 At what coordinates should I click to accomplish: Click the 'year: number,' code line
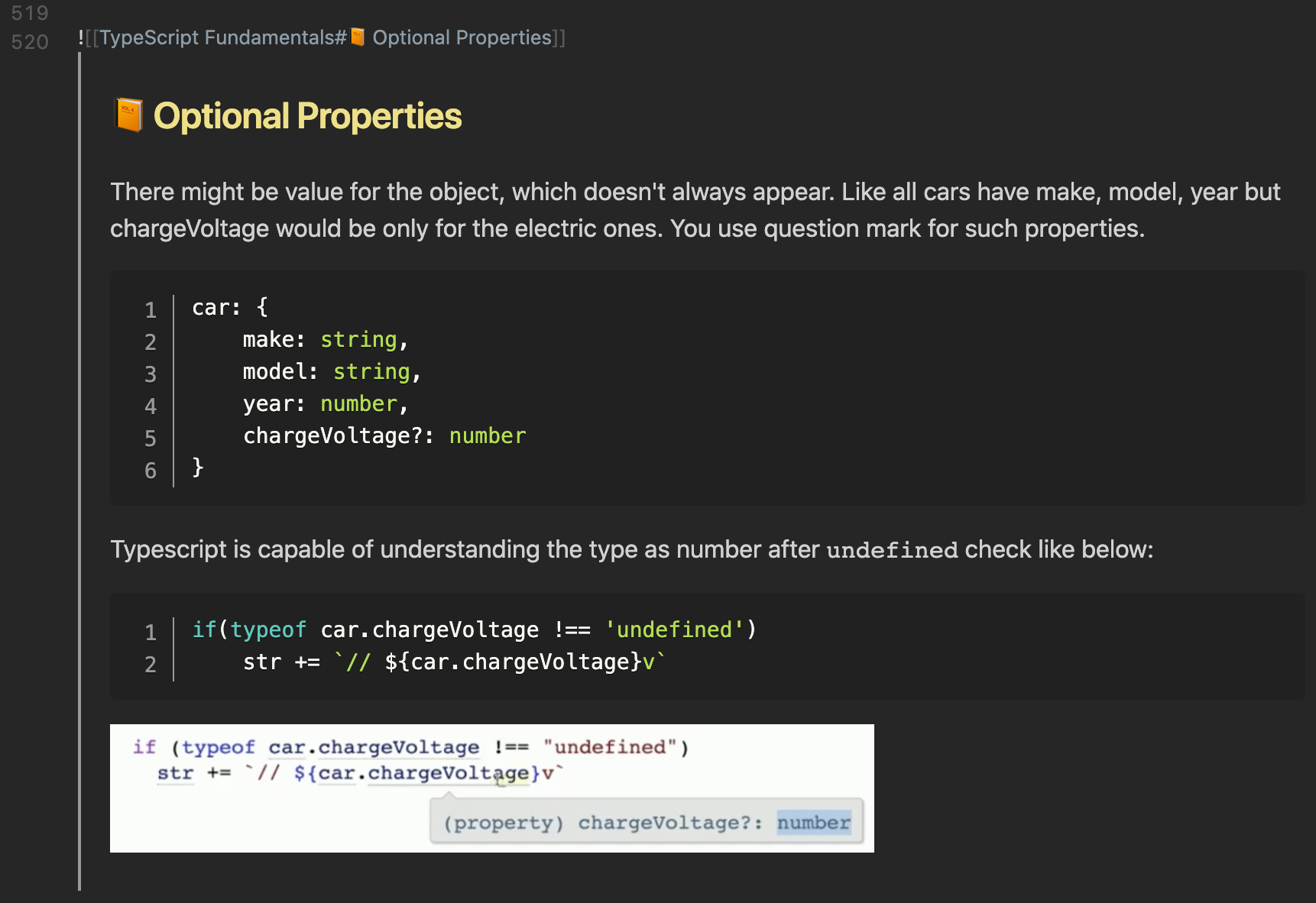pyautogui.click(x=326, y=403)
